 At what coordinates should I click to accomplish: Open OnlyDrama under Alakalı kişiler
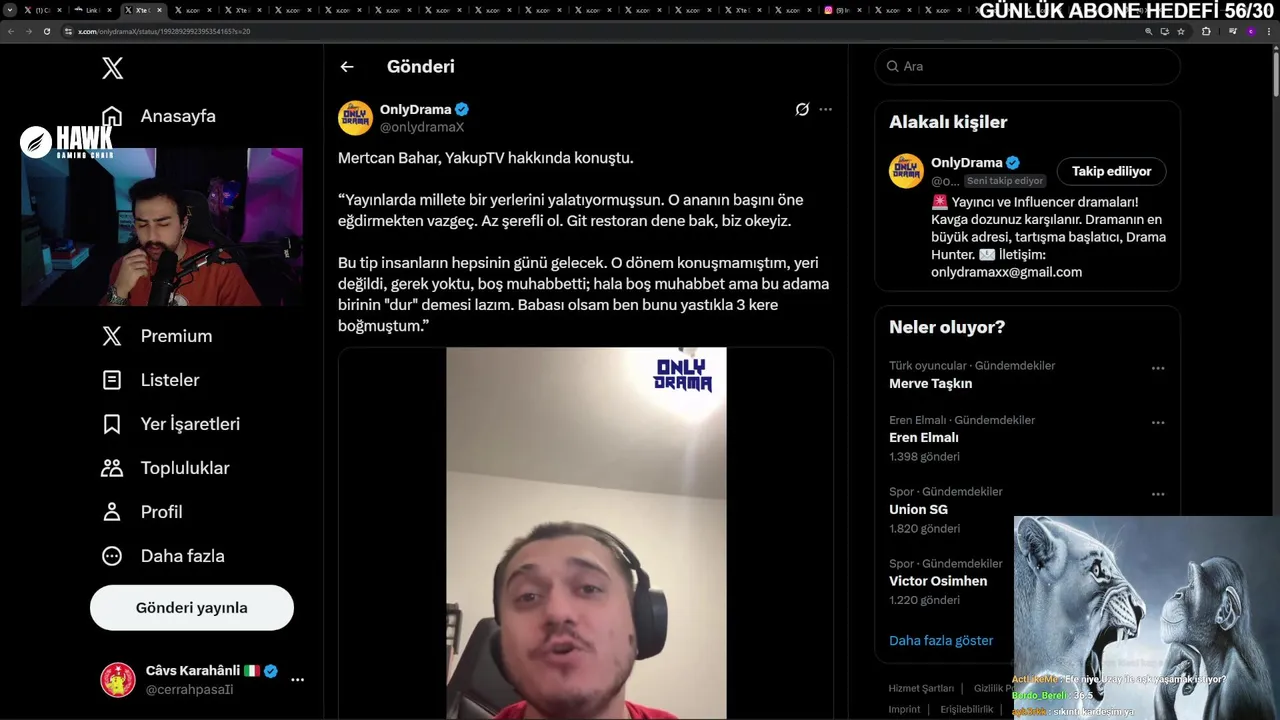pos(967,162)
